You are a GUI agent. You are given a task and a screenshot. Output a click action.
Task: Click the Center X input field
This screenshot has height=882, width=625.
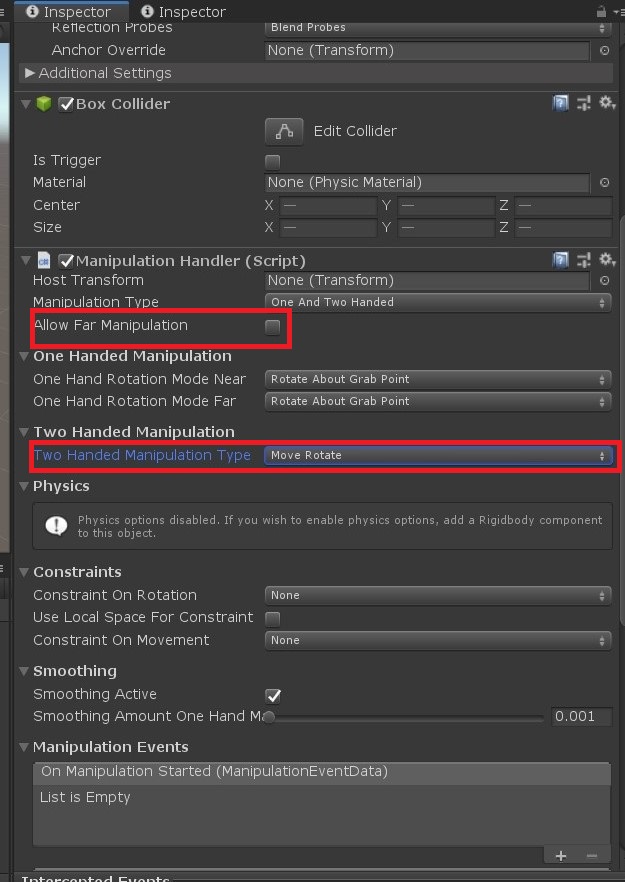point(329,205)
